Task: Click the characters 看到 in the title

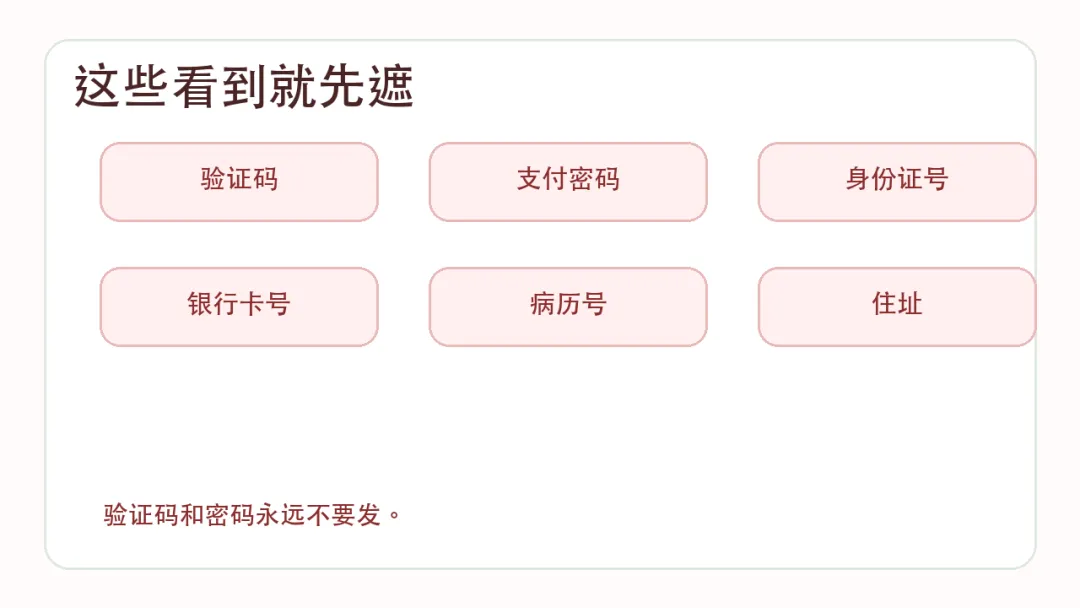Action: tap(219, 87)
